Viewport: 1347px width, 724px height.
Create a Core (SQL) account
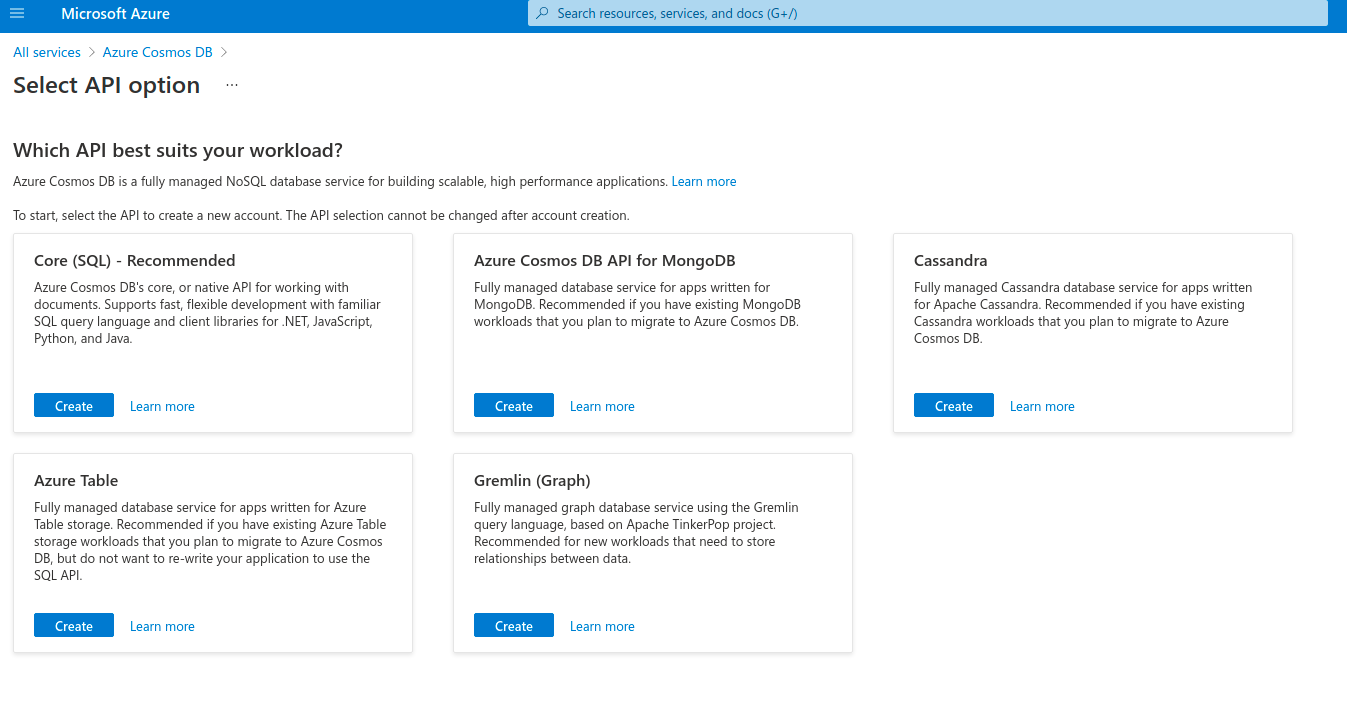(x=74, y=405)
